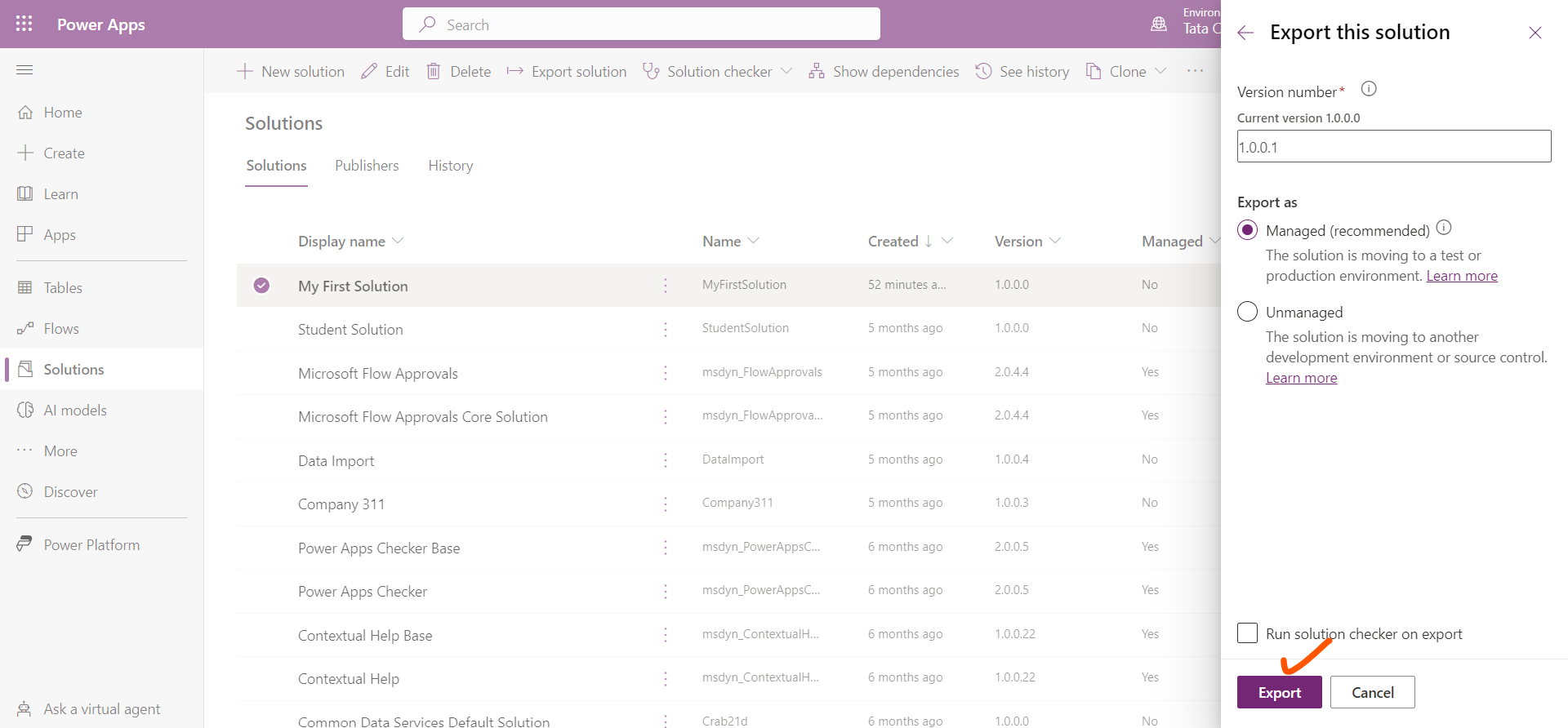This screenshot has width=1568, height=728.
Task: Open the app launcher waffle icon
Action: click(x=24, y=24)
